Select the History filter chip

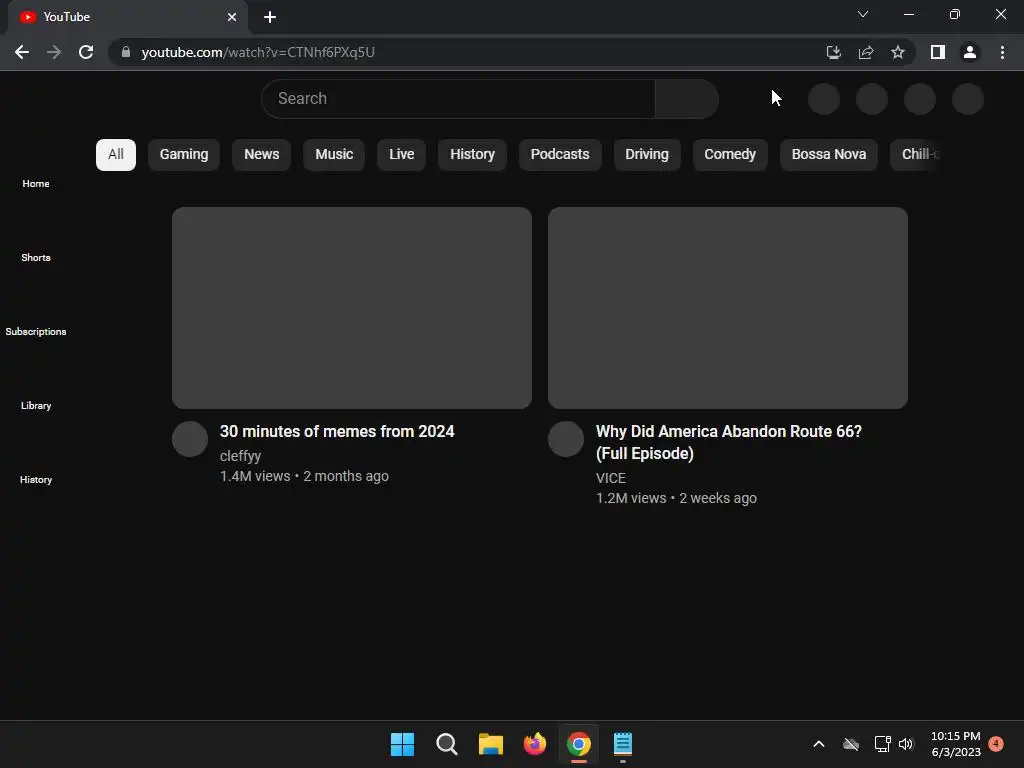point(472,155)
